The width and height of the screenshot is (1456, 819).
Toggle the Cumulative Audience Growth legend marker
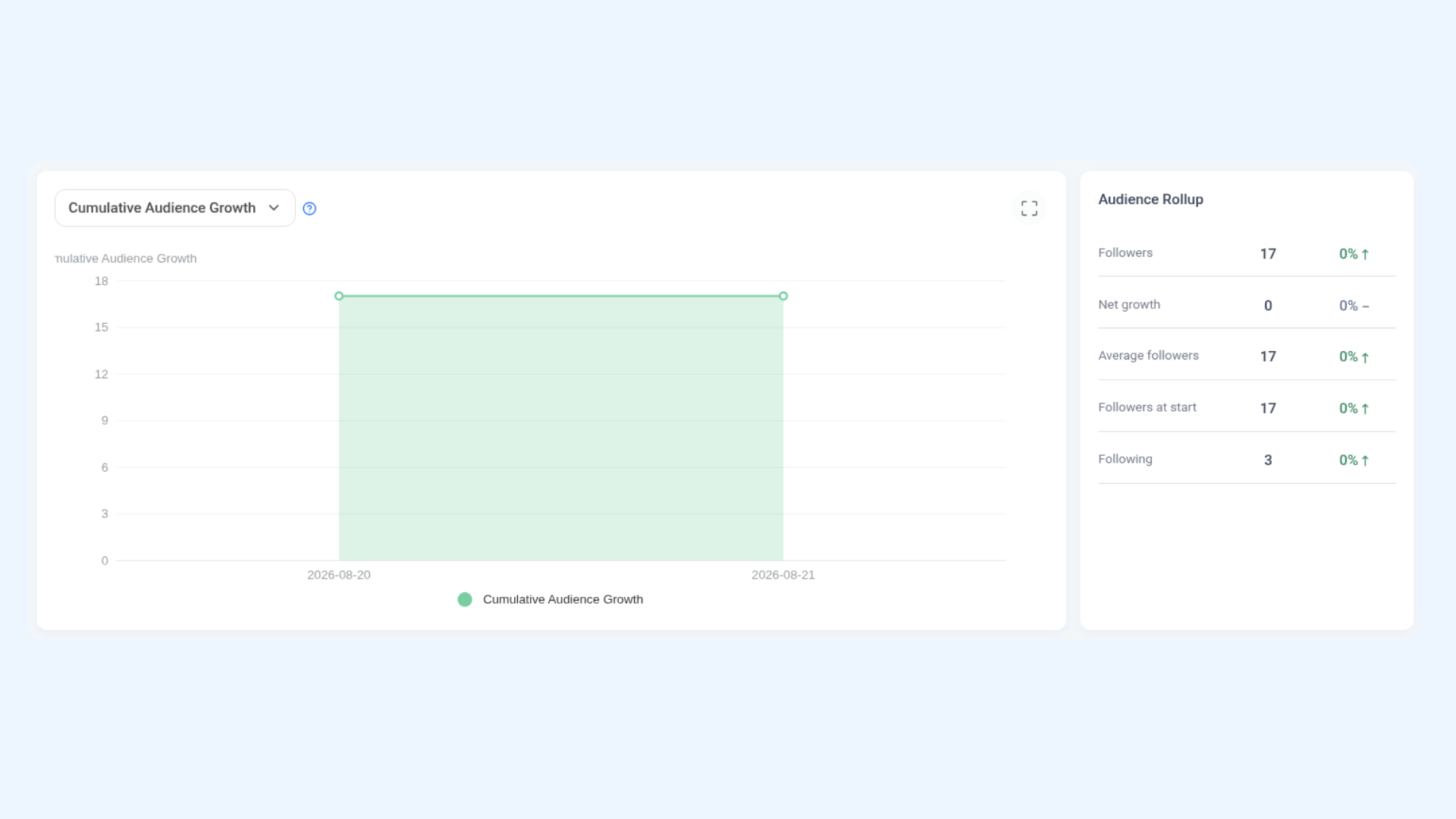coord(465,599)
